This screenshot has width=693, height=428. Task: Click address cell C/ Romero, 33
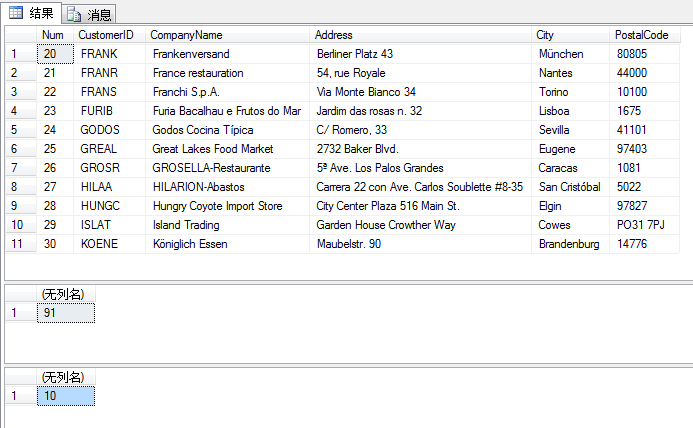tap(420, 130)
